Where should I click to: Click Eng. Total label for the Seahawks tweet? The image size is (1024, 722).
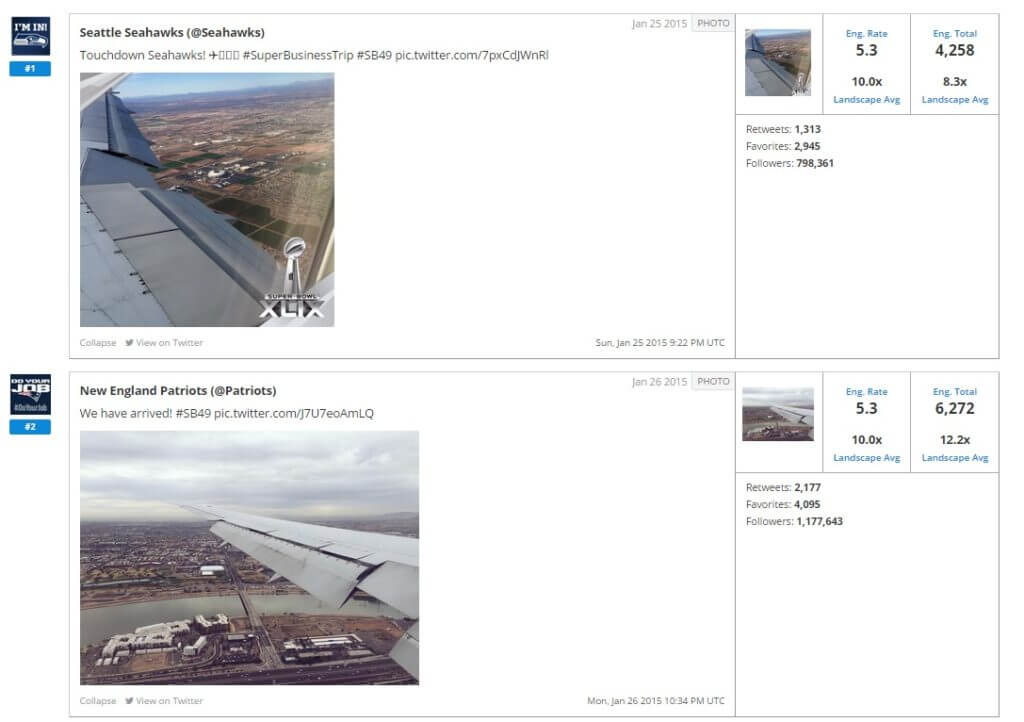coord(955,33)
